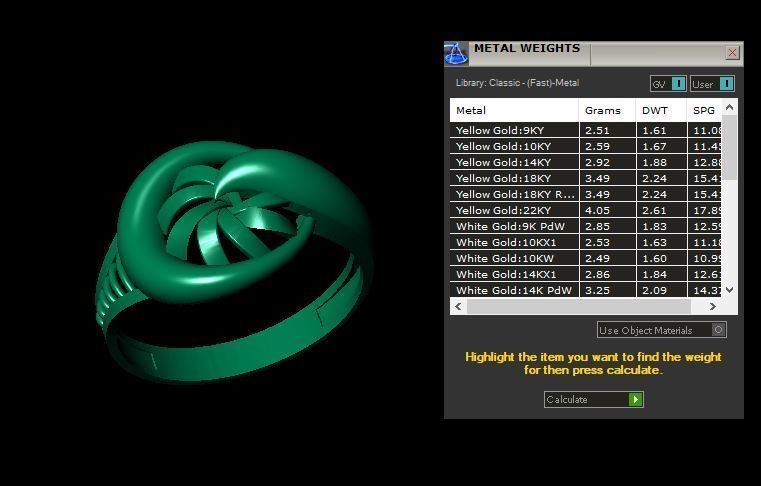
Task: Click the 2.09 DWT value
Action: 654,290
